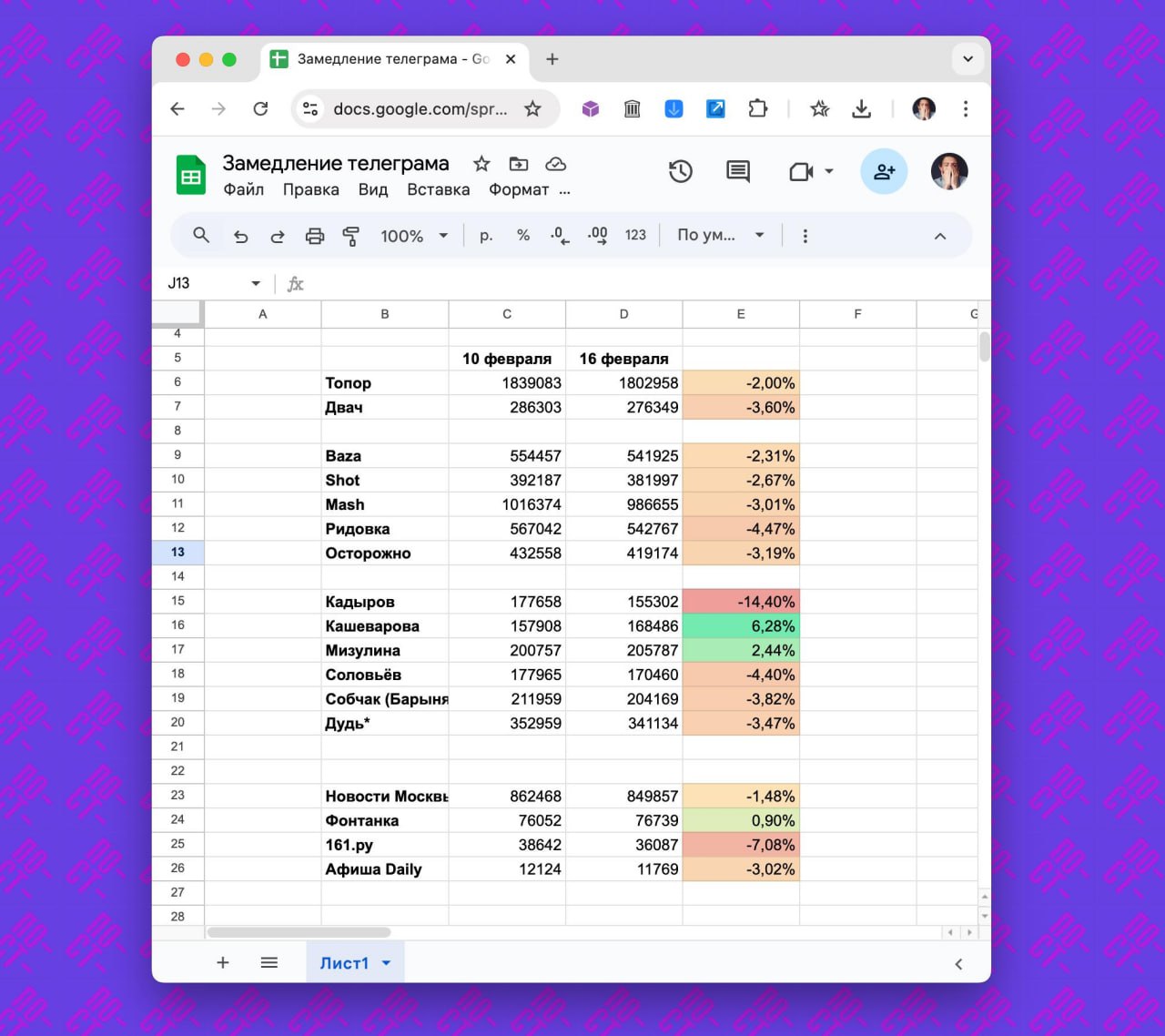Open the zoom level 100% dropdown

(x=414, y=236)
